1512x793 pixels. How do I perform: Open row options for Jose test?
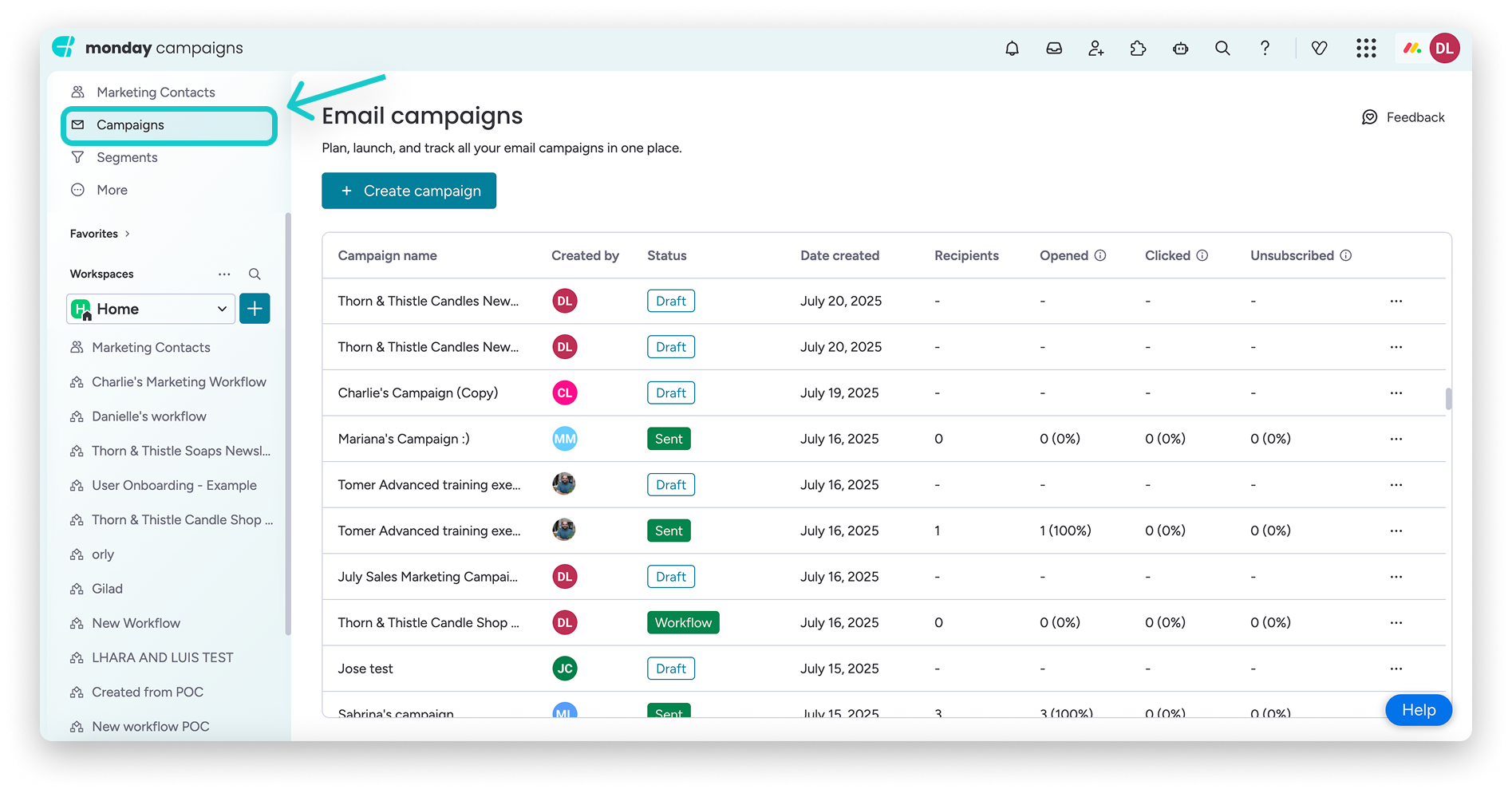pos(1396,669)
